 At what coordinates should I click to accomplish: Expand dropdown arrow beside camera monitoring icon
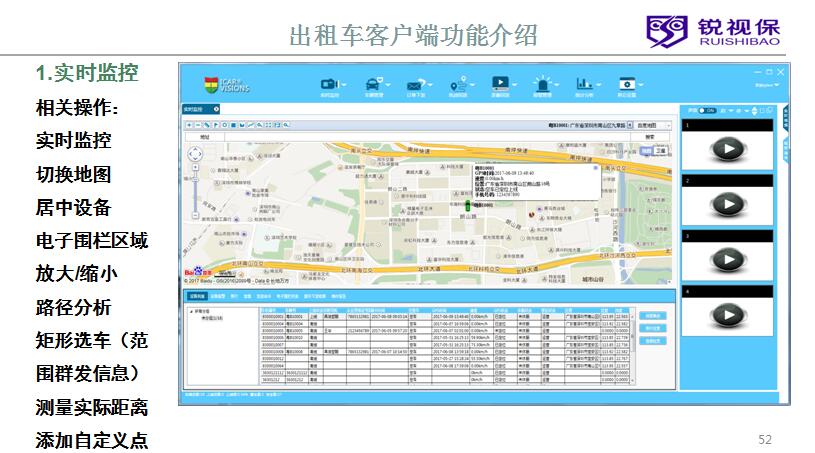pyautogui.click(x=344, y=85)
